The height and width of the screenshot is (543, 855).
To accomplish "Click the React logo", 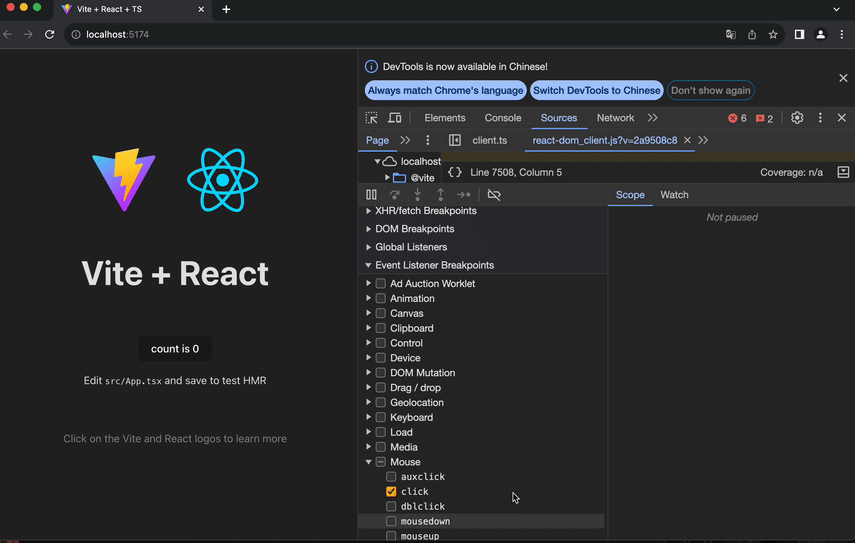I will click(222, 179).
